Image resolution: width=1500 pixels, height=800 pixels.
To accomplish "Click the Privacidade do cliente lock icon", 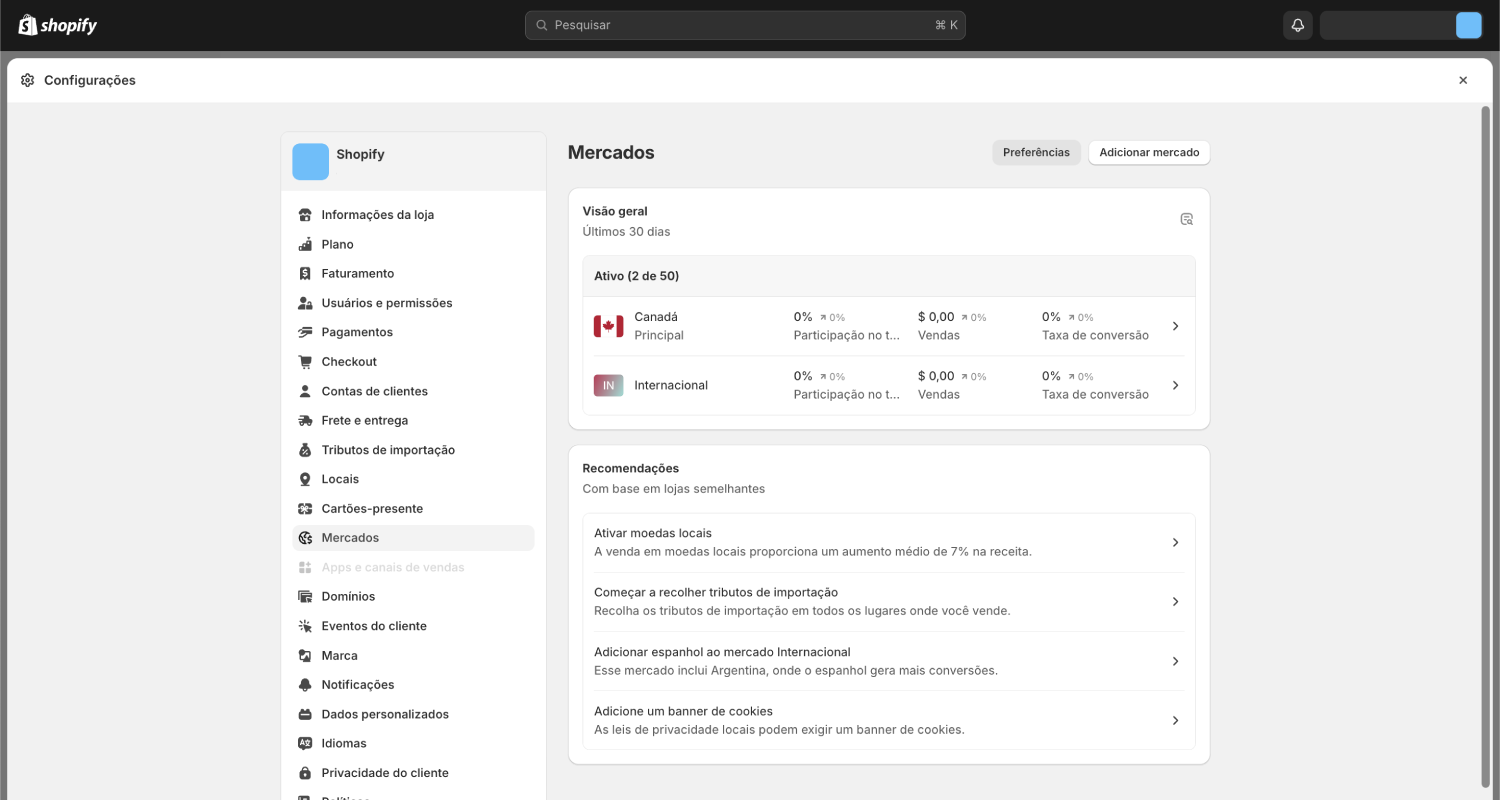I will pos(305,773).
